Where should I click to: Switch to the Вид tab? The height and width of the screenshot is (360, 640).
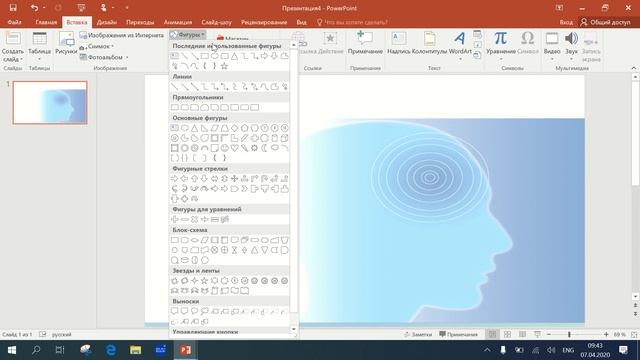pyautogui.click(x=302, y=22)
